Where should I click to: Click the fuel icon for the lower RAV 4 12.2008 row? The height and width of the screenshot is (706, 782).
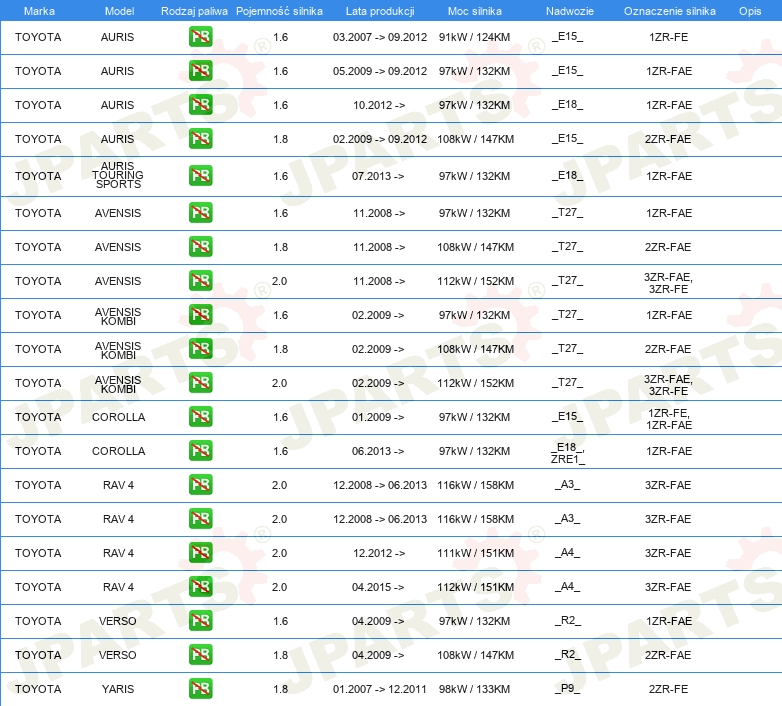pyautogui.click(x=200, y=519)
